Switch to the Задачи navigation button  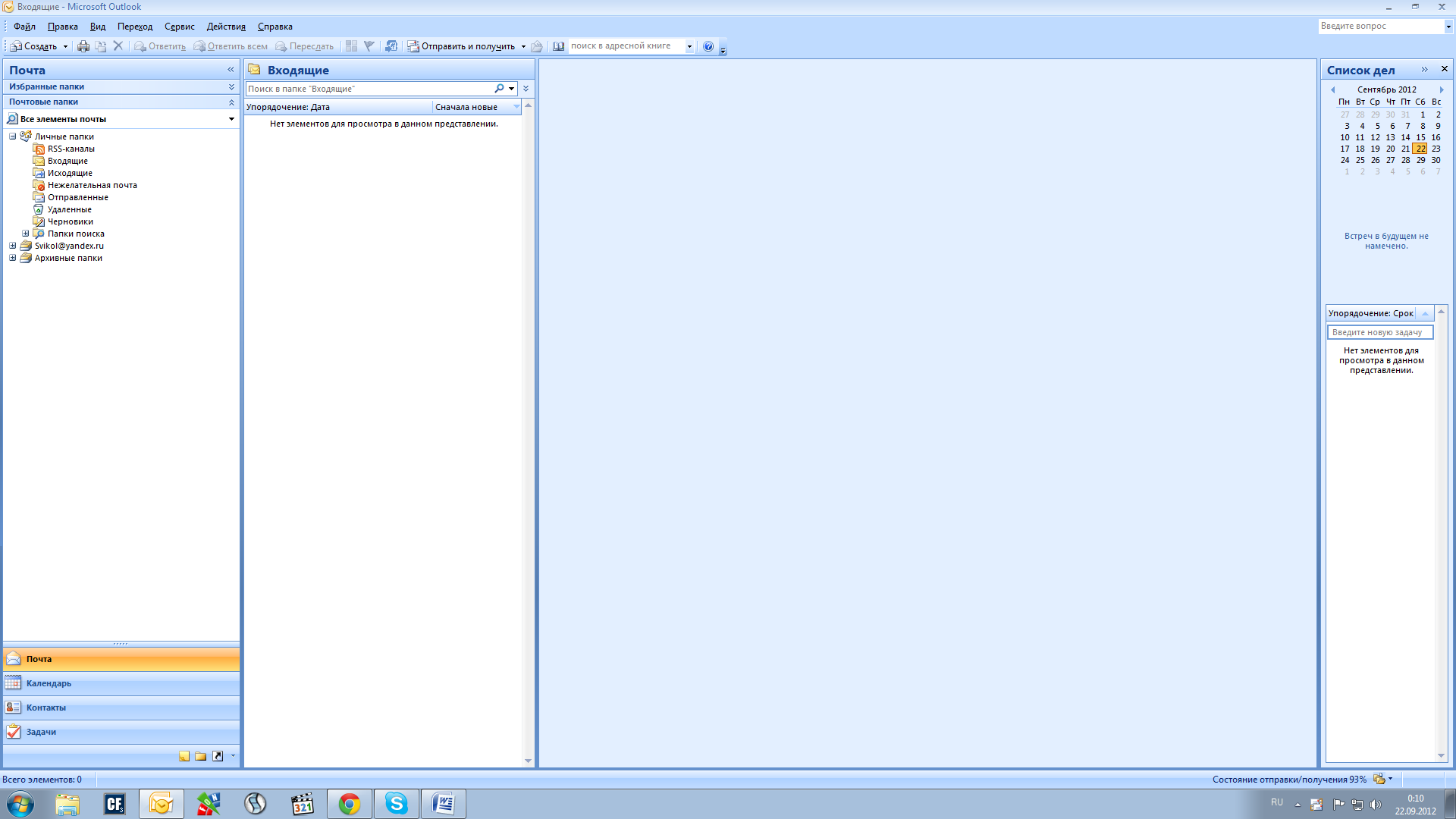pyautogui.click(x=121, y=733)
